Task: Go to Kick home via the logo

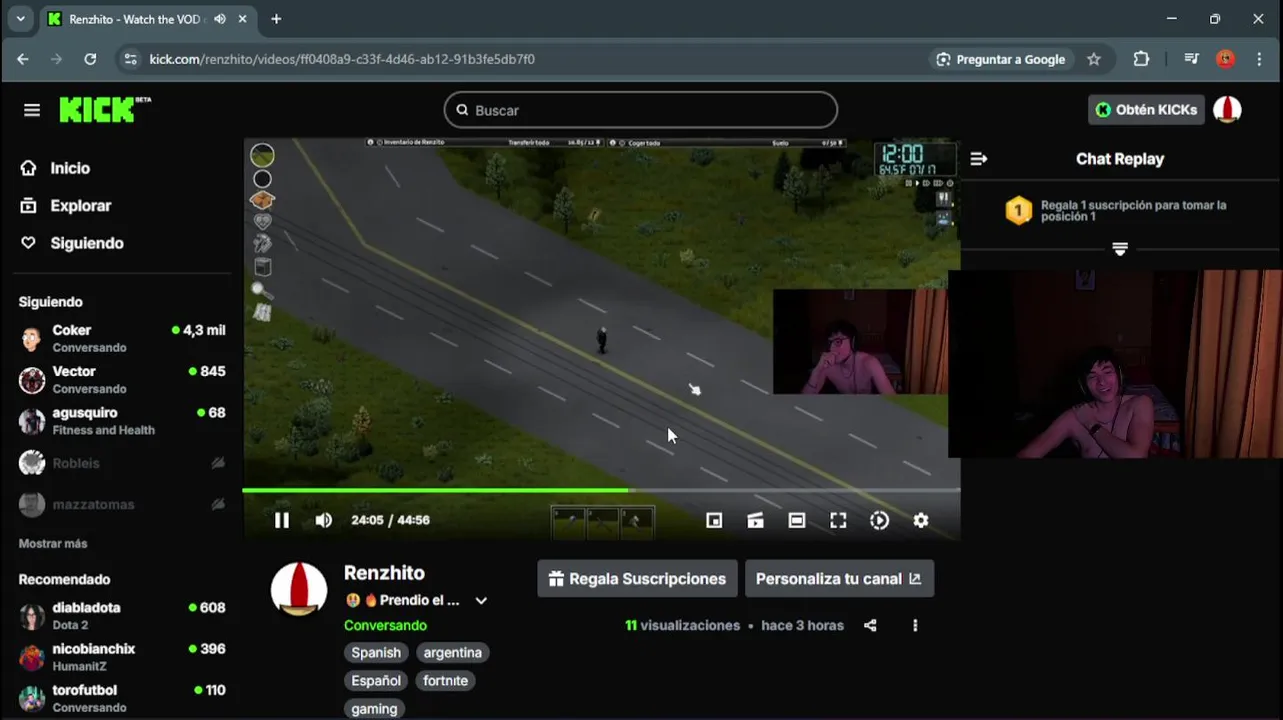Action: pyautogui.click(x=105, y=110)
